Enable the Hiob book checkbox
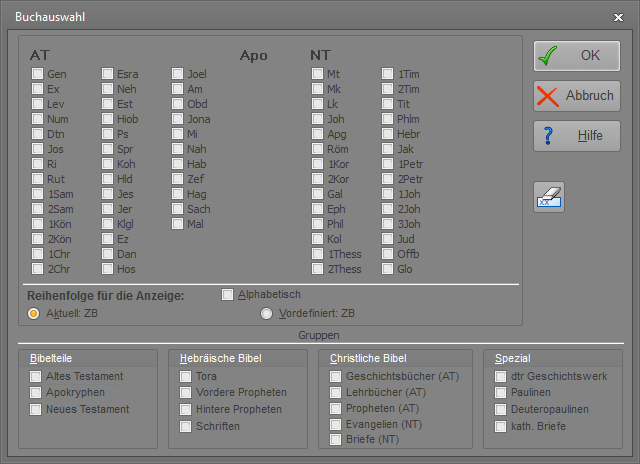 (x=107, y=119)
